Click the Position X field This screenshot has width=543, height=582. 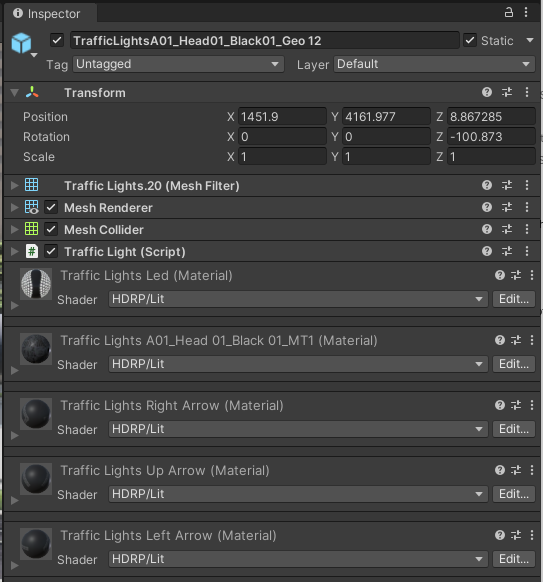(x=282, y=117)
